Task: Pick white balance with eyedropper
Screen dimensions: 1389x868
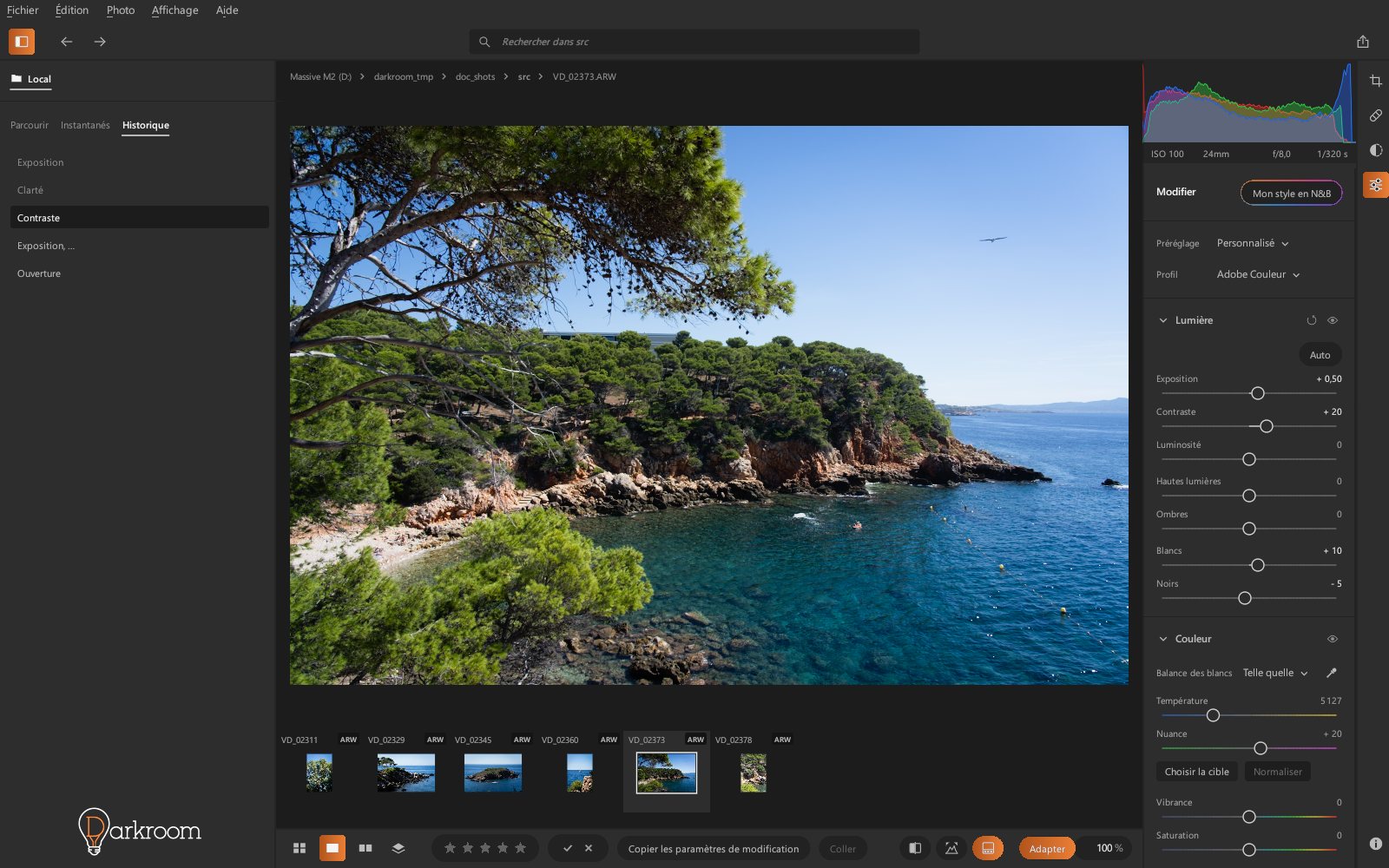Action: [x=1332, y=673]
